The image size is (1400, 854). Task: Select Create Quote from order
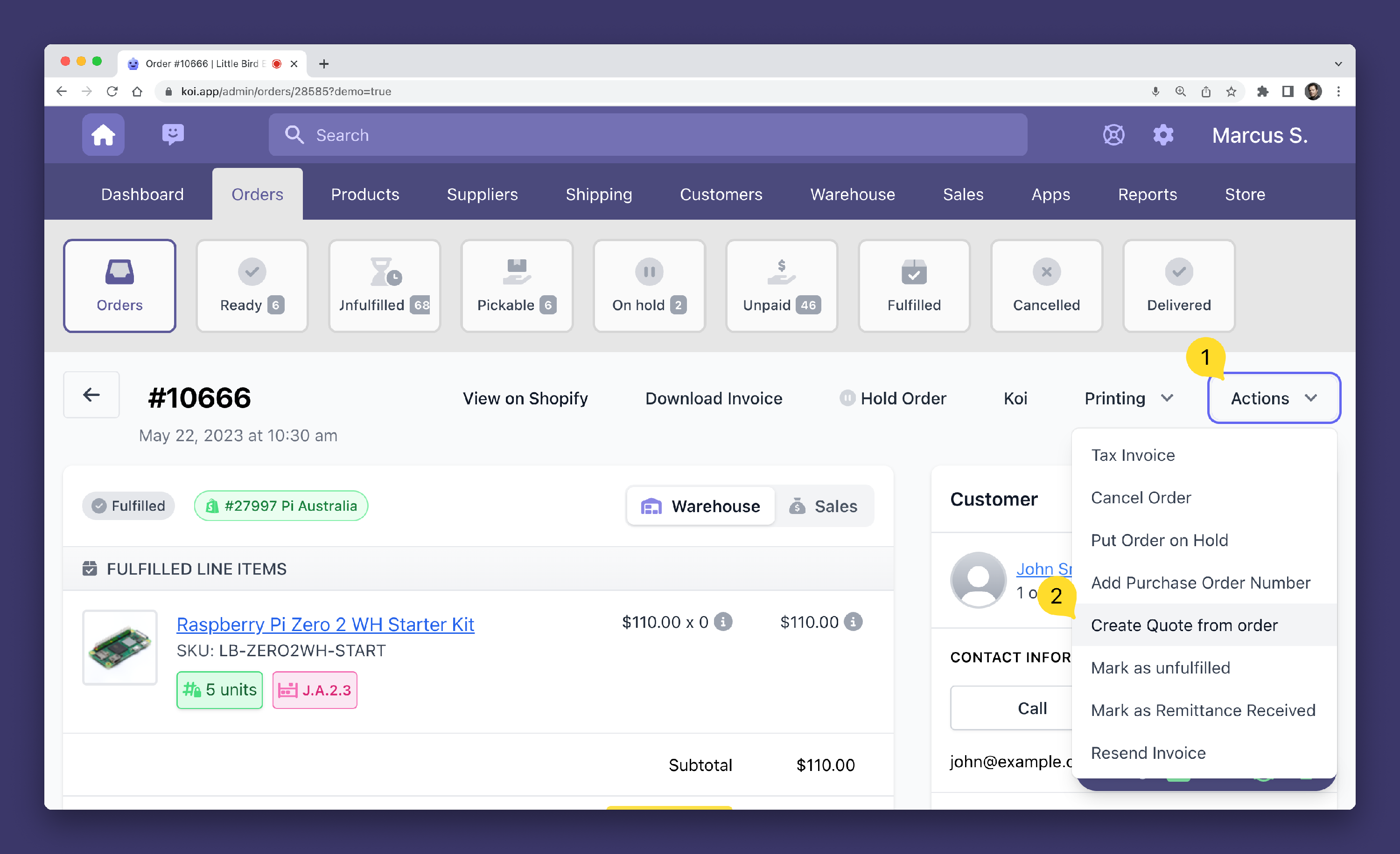1184,625
